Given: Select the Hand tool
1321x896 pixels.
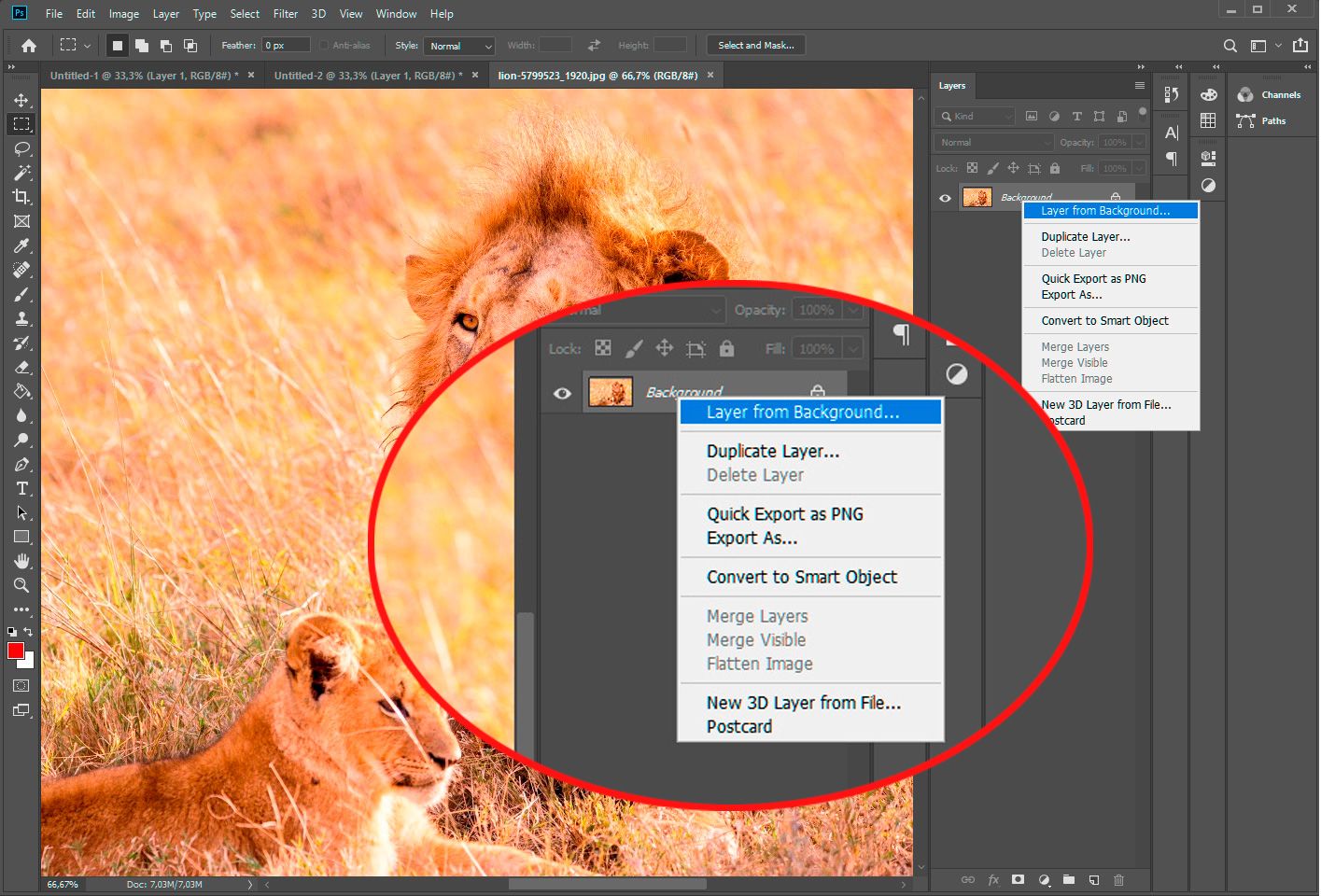Looking at the screenshot, I should (x=21, y=561).
